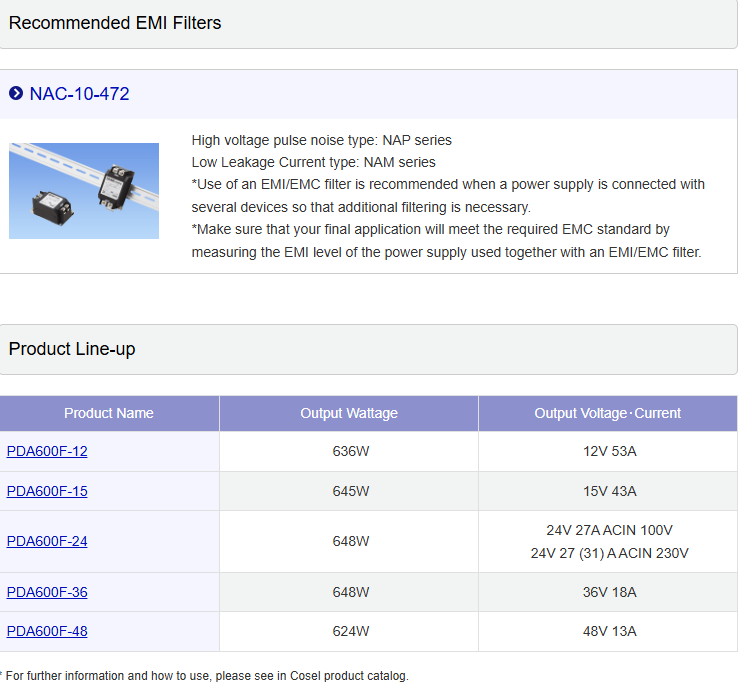Screen dimensions: 741x692
Task: Click the EMI filter product photo
Action: click(84, 191)
